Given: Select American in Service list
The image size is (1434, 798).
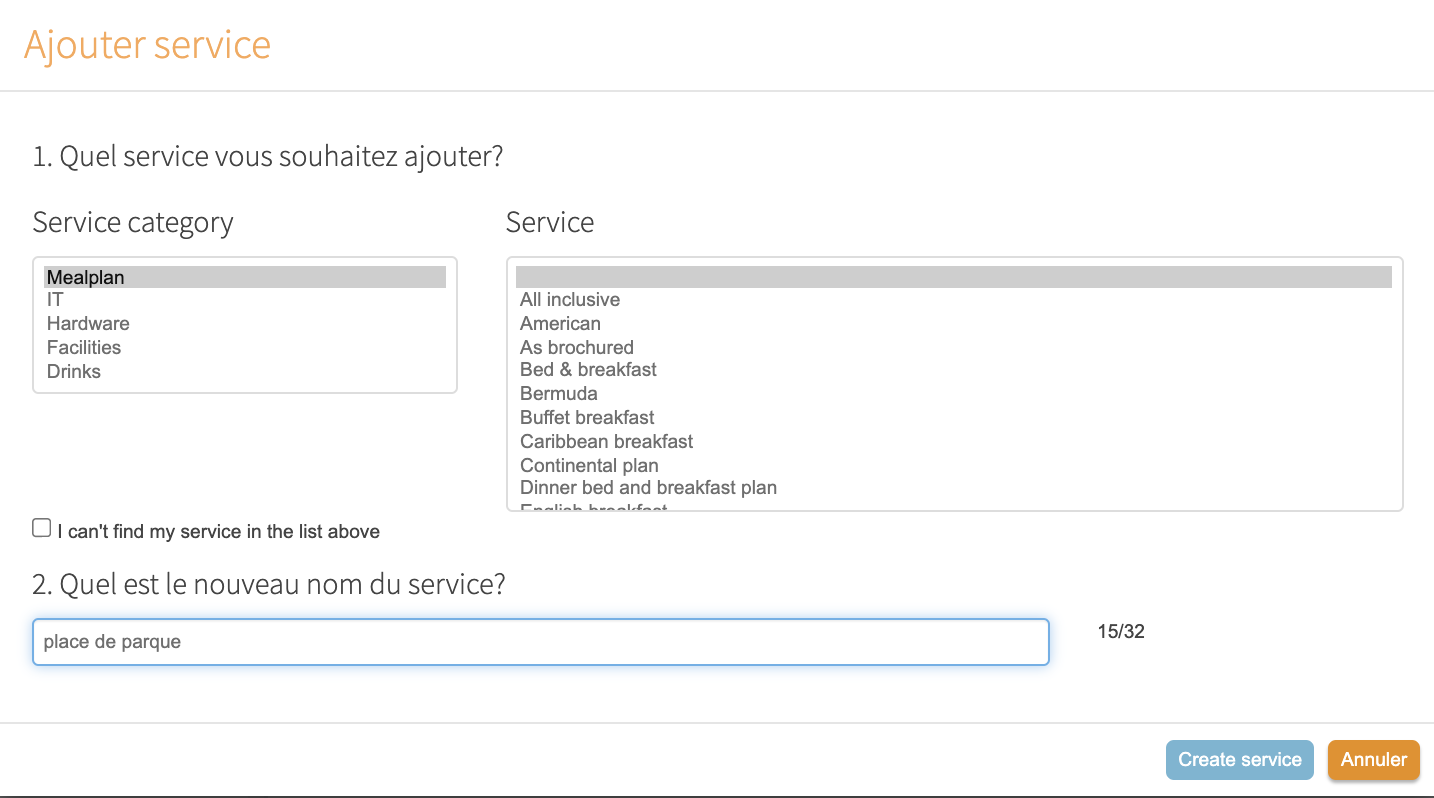Looking at the screenshot, I should click(560, 324).
